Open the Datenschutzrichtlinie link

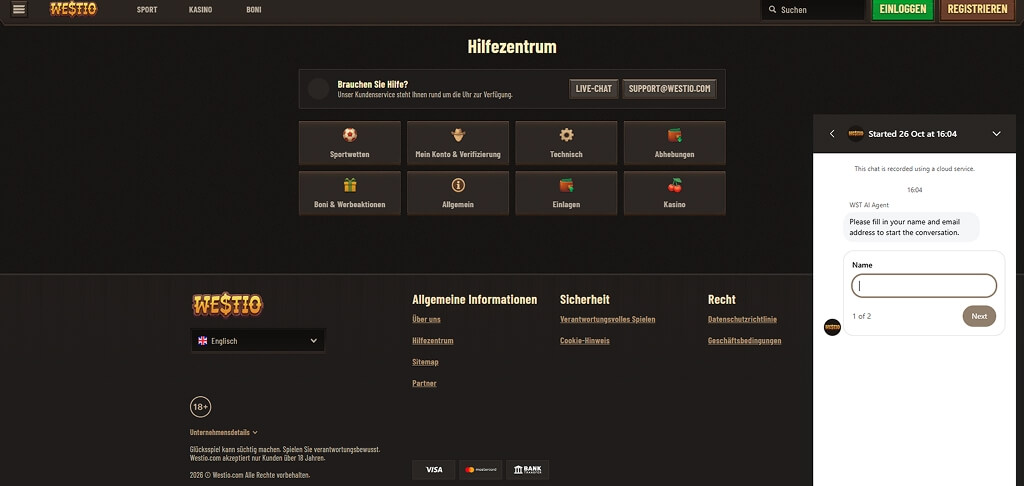click(743, 319)
